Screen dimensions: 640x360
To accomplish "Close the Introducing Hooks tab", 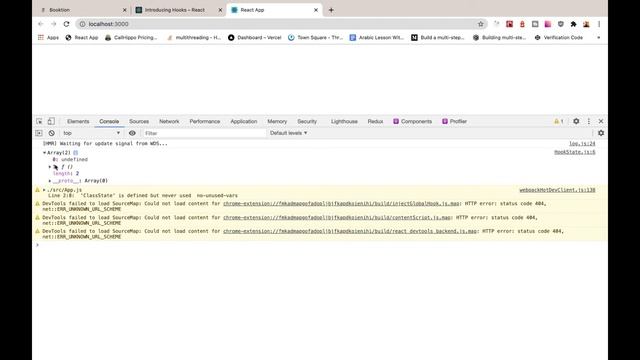I will point(220,10).
